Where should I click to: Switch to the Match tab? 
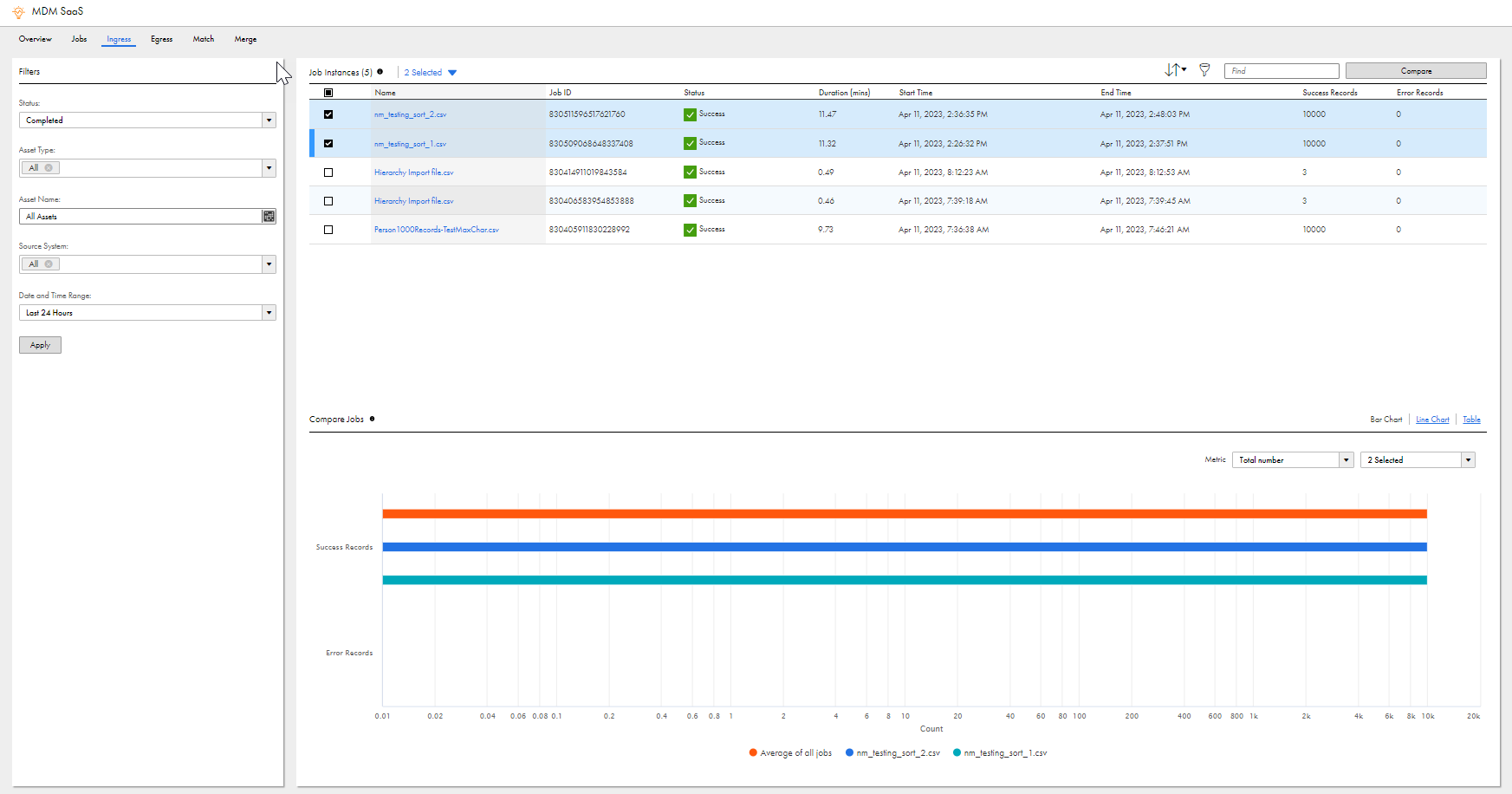[204, 39]
